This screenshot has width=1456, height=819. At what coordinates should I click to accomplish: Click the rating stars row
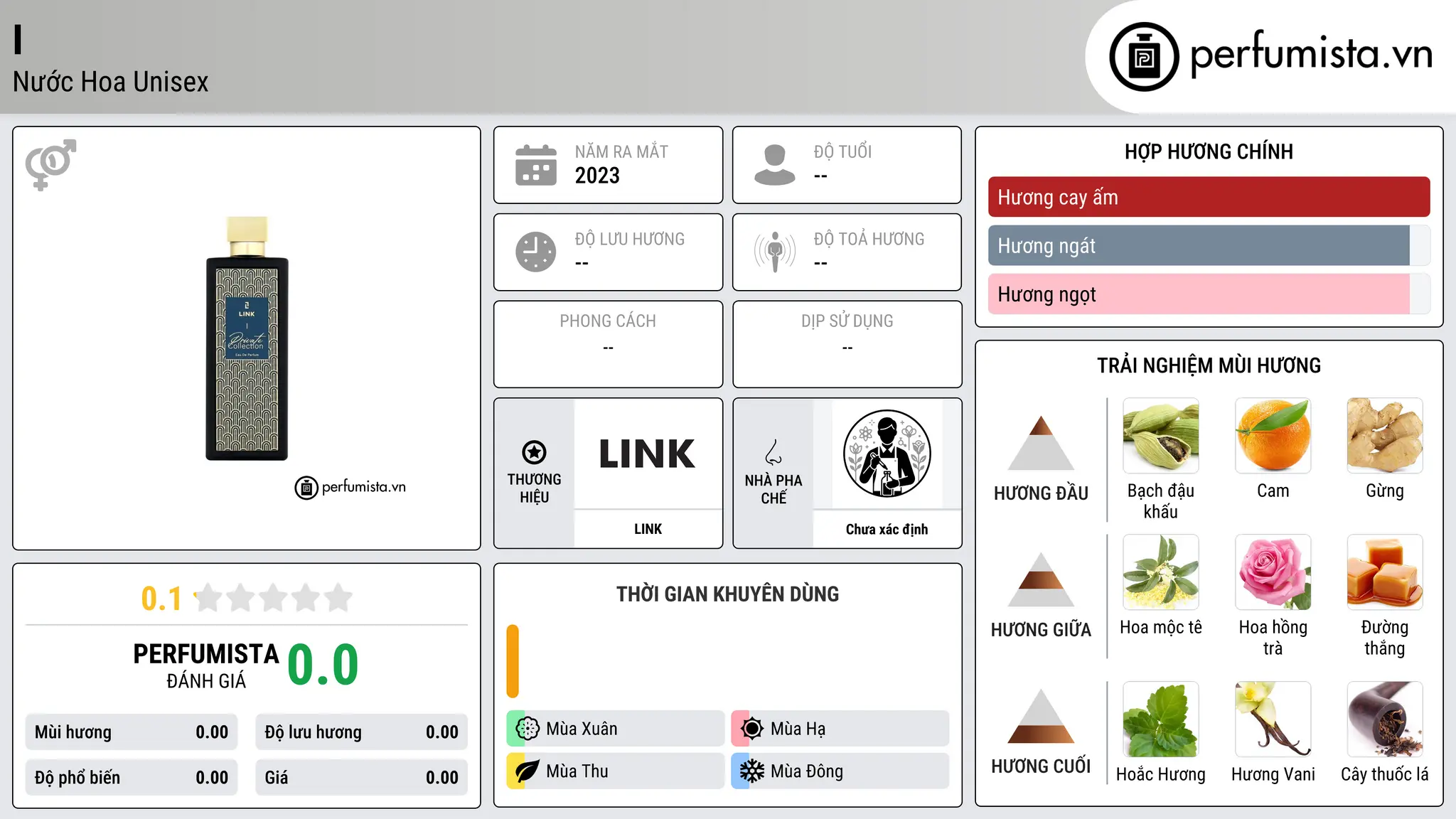click(x=273, y=598)
